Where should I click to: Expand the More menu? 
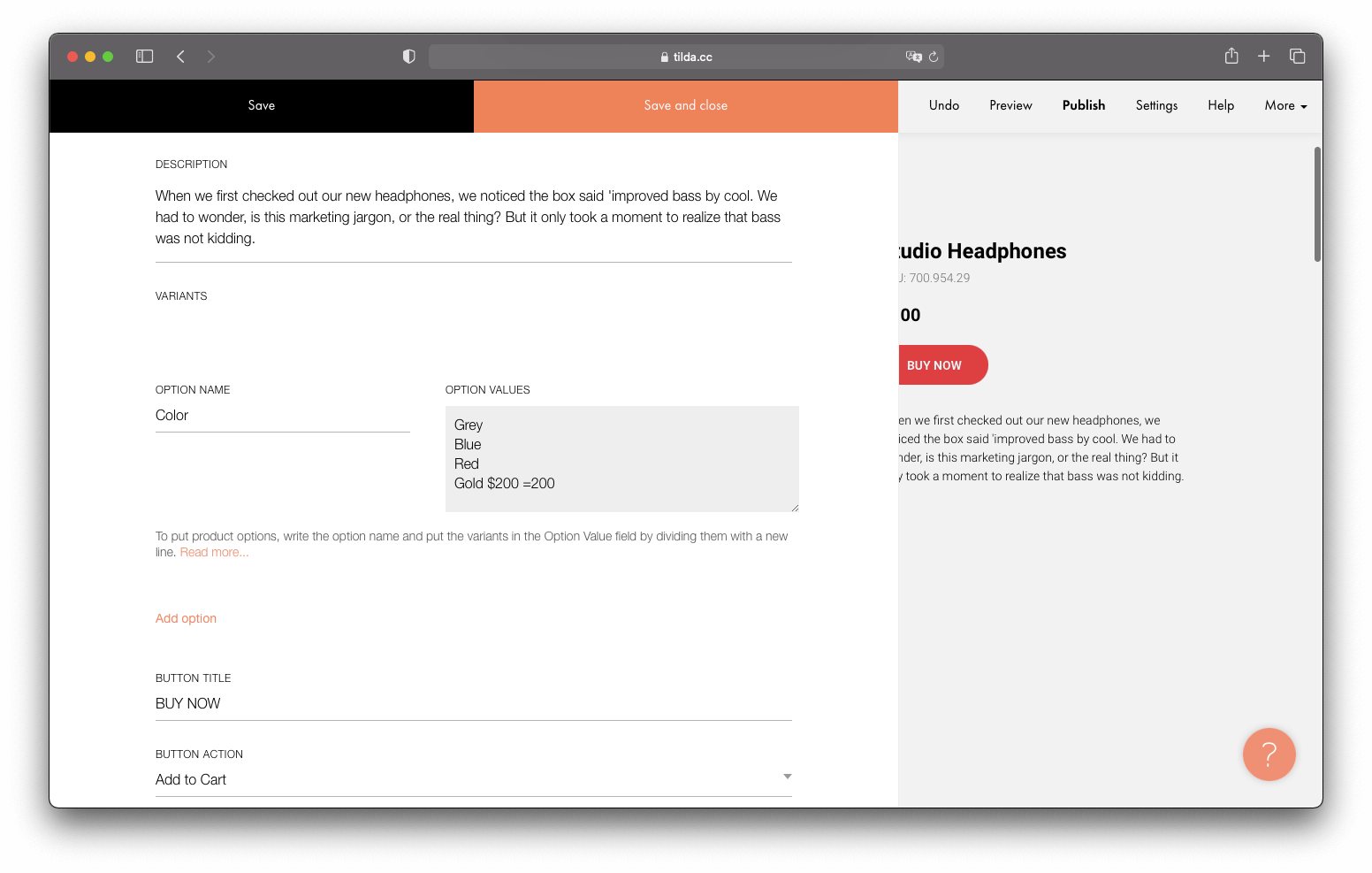click(1284, 105)
